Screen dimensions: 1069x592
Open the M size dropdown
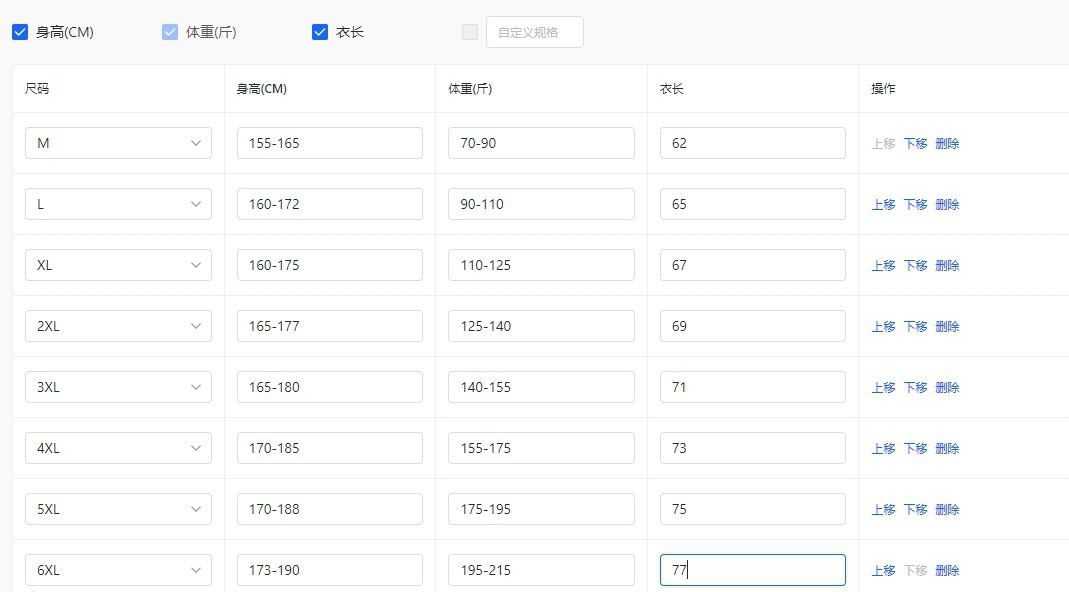[x=118, y=143]
